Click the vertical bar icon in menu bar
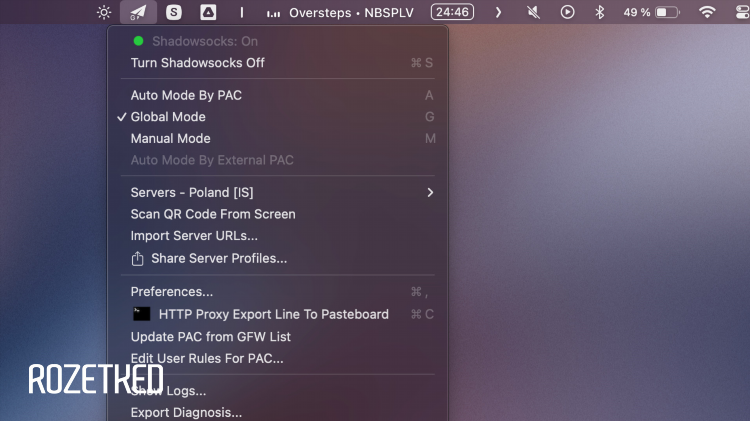Image resolution: width=750 pixels, height=421 pixels. (242, 12)
